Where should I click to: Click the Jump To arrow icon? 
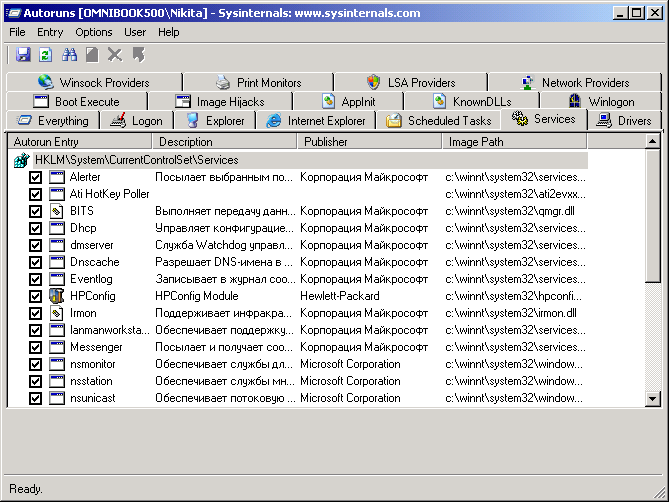pyautogui.click(x=138, y=55)
